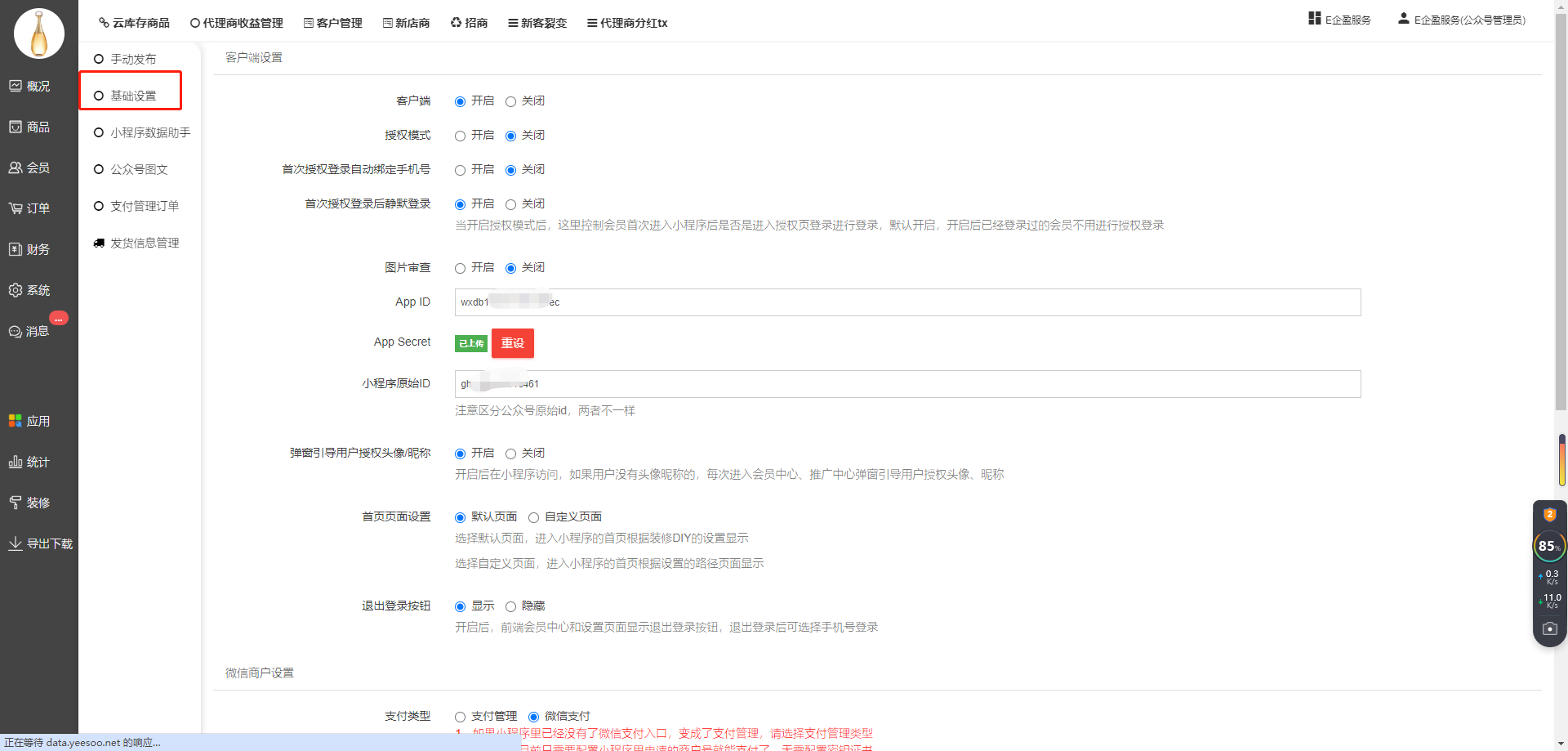This screenshot has height=751, width=1568.
Task: Open the 系统 settings gear icon
Action: [16, 290]
